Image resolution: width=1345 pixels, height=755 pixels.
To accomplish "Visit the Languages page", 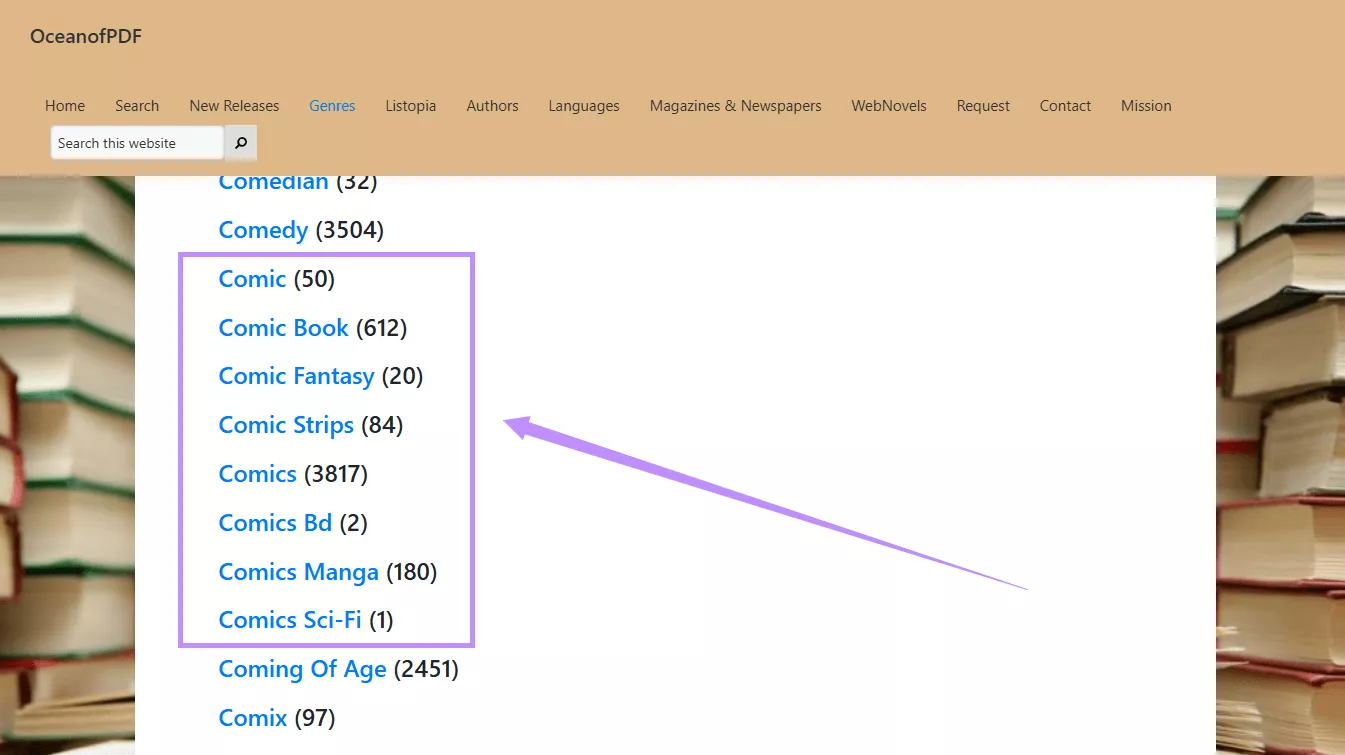I will [x=583, y=105].
